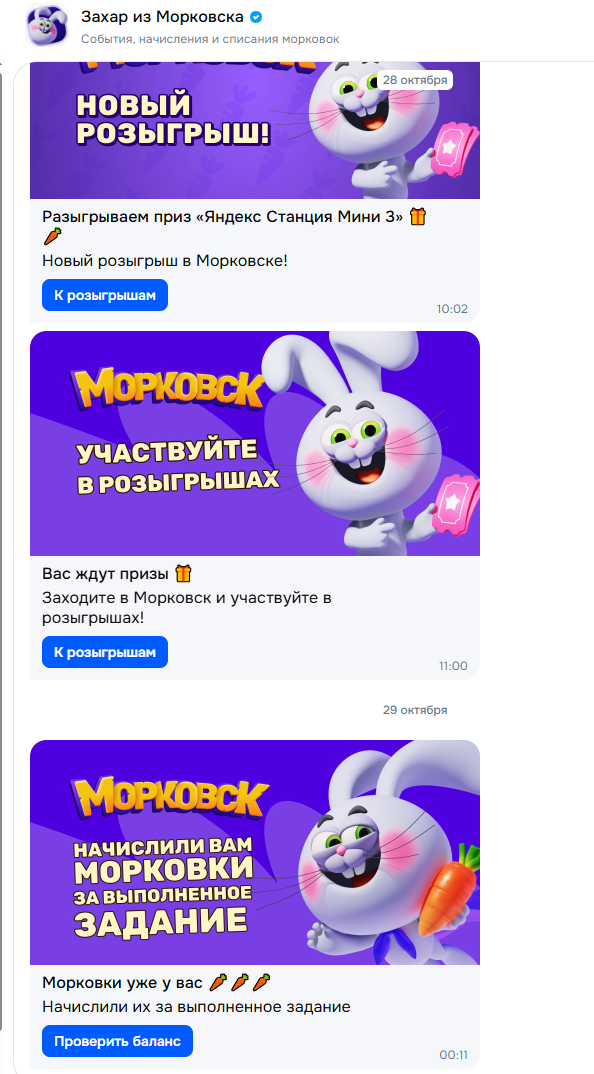Open the Захар из Морковска avatar icon
The image size is (594, 1074).
point(47,26)
